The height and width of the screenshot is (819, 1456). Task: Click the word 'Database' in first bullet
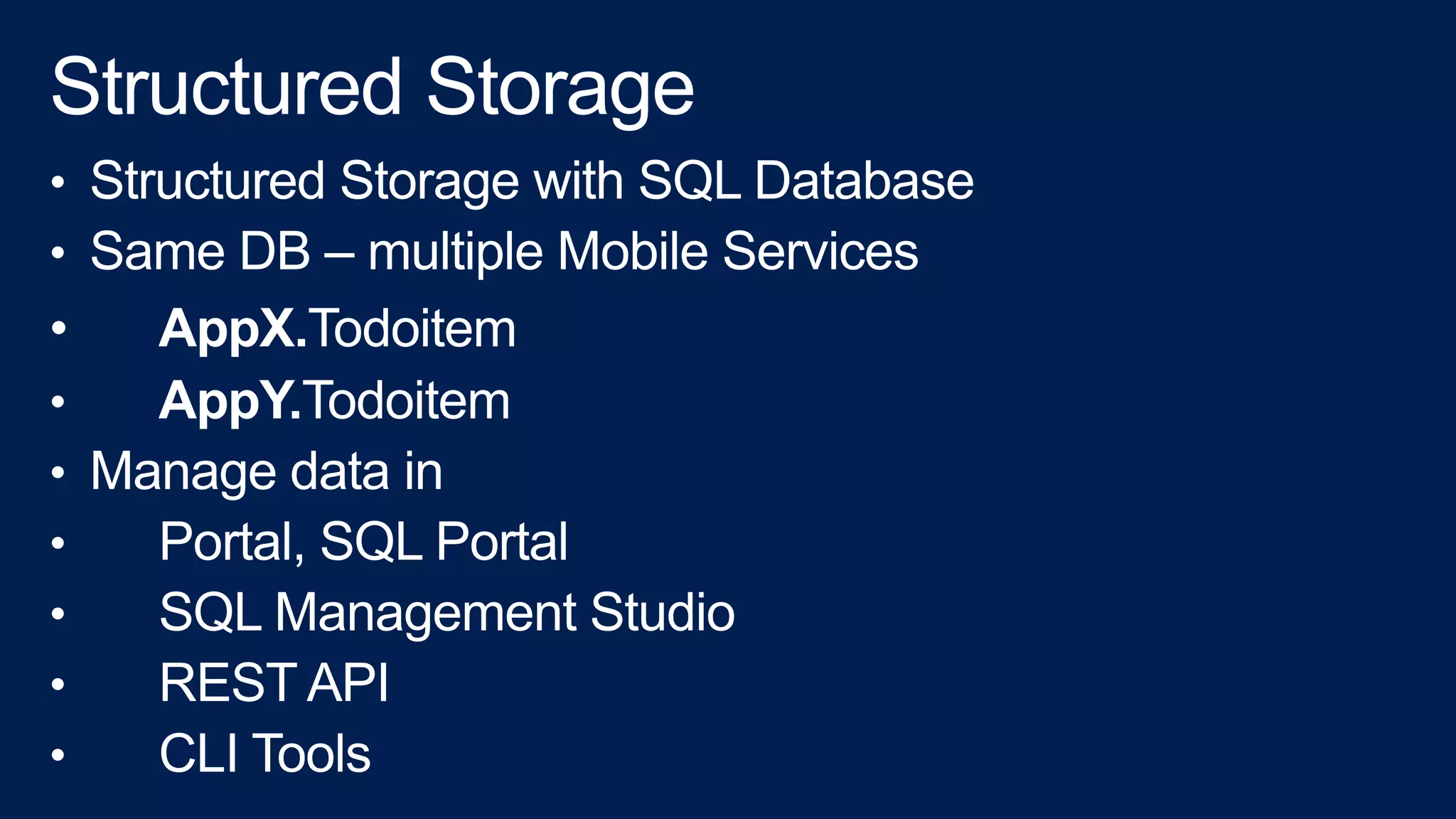[864, 181]
